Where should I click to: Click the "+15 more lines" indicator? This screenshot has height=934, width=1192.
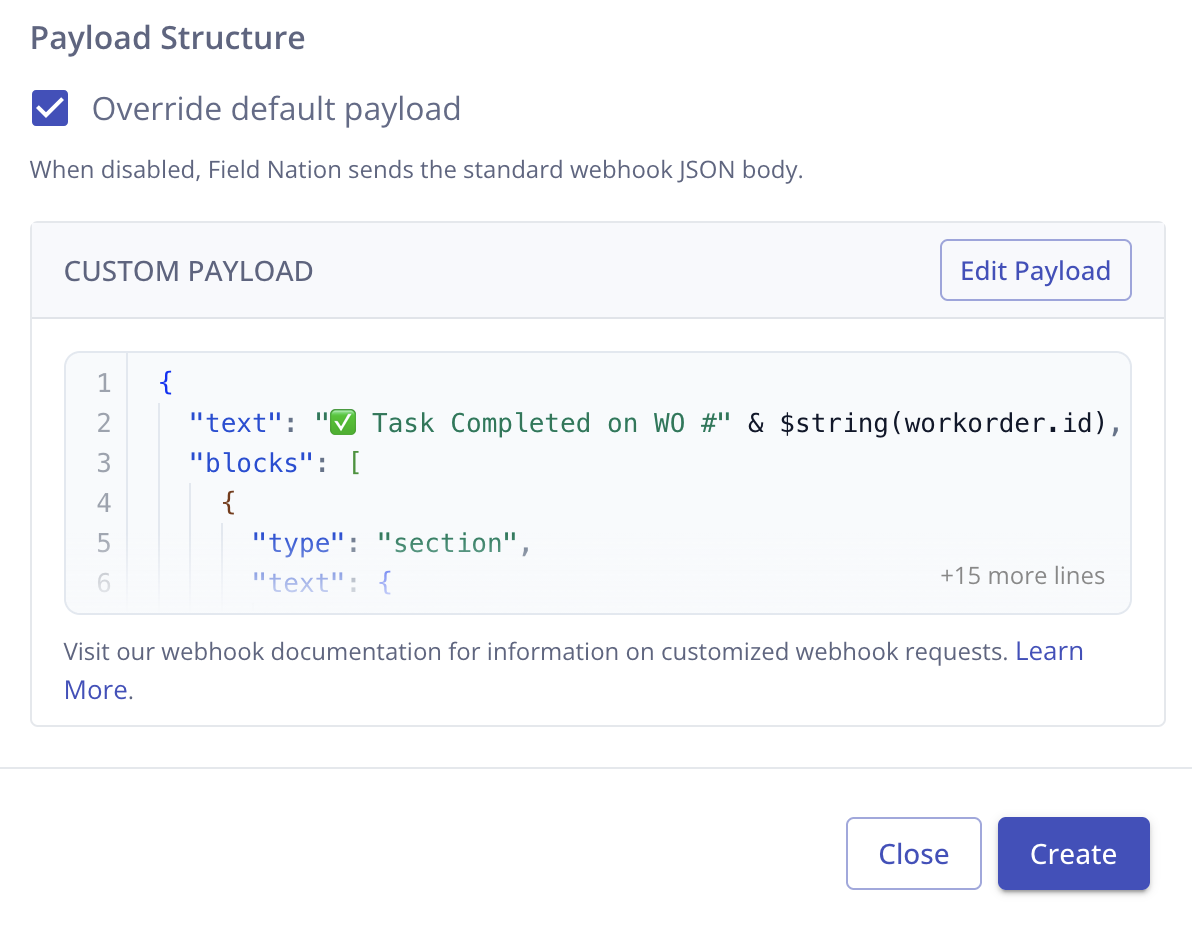[x=1022, y=576]
